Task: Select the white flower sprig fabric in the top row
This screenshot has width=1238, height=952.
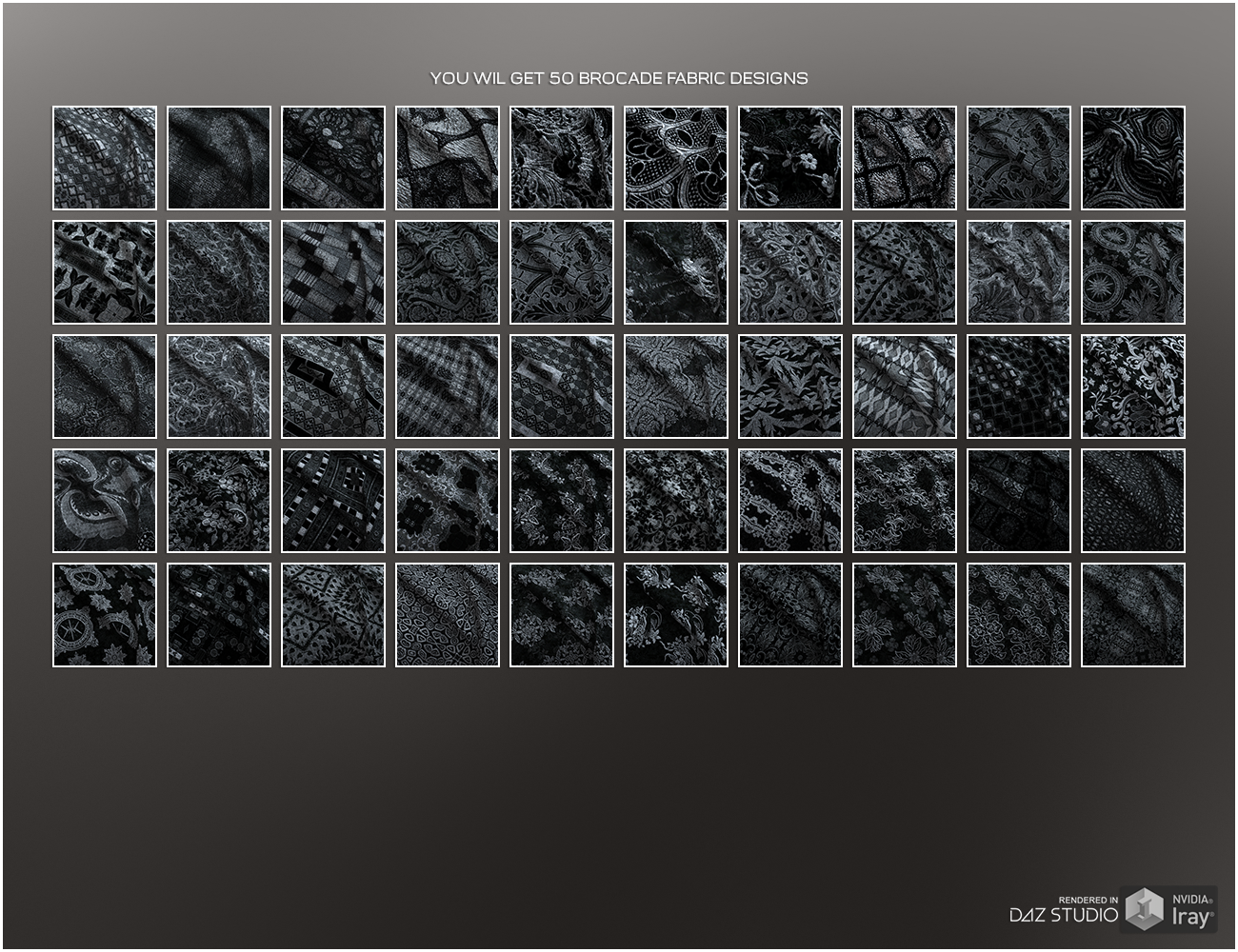Action: (x=790, y=158)
